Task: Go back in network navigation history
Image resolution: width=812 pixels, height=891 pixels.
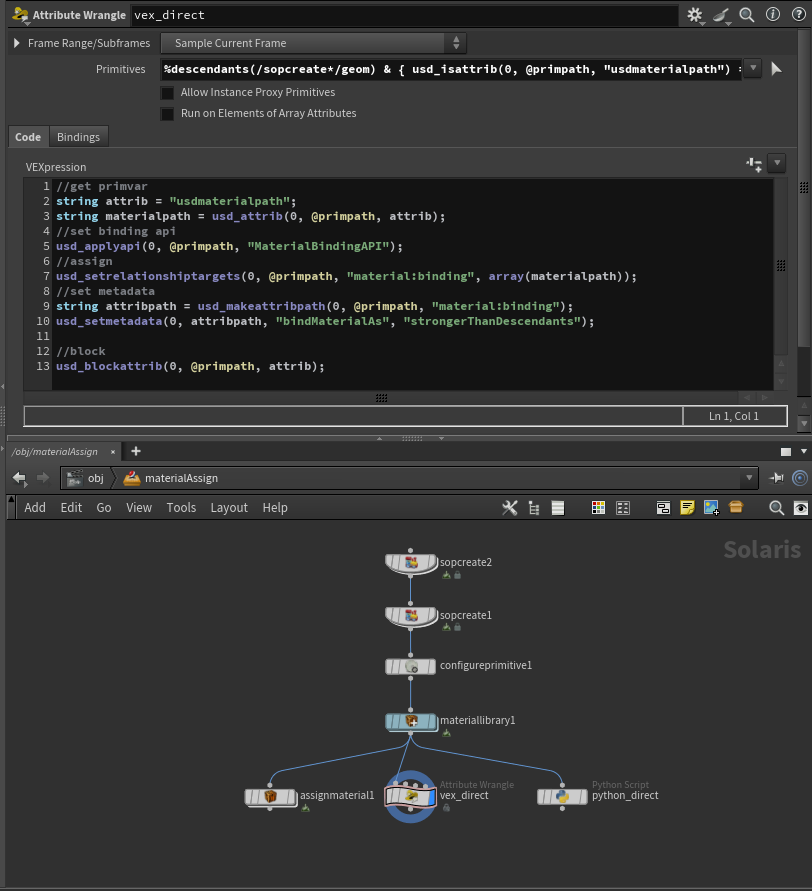Action: [20, 478]
